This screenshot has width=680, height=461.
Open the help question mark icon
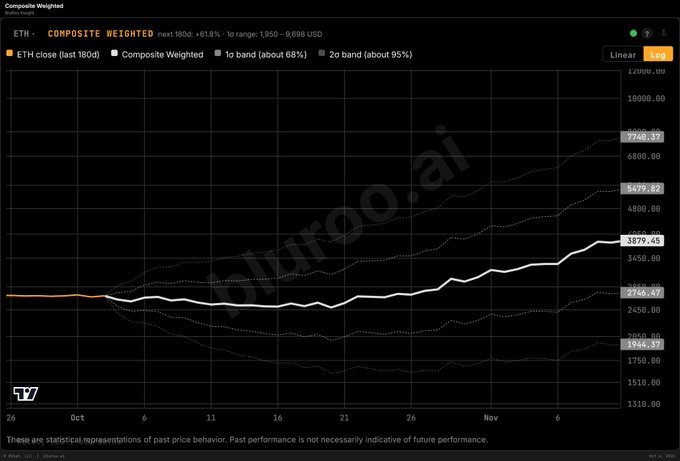tap(647, 33)
